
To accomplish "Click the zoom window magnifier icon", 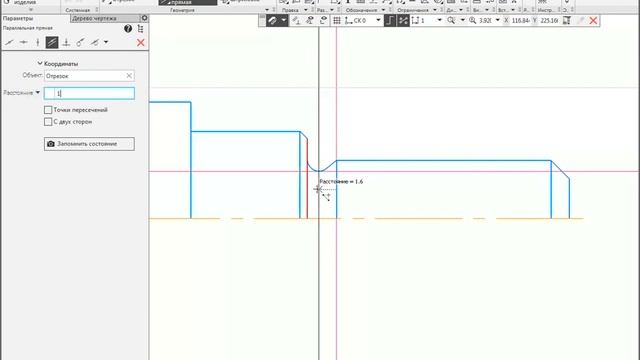I will click(x=451, y=20).
